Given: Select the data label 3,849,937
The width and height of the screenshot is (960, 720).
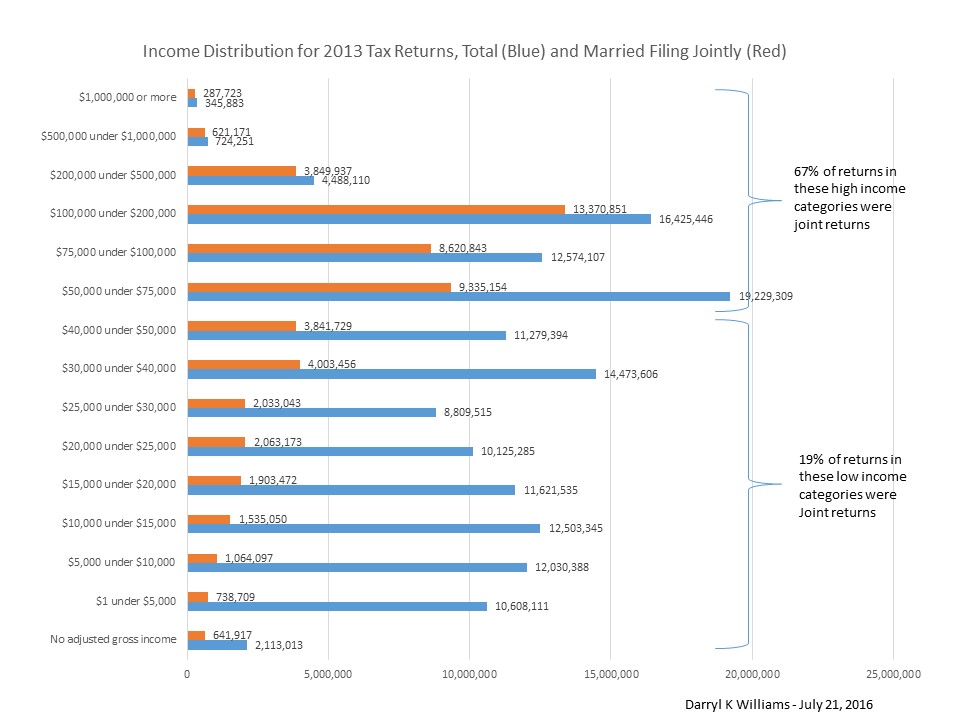Looking at the screenshot, I should [328, 171].
